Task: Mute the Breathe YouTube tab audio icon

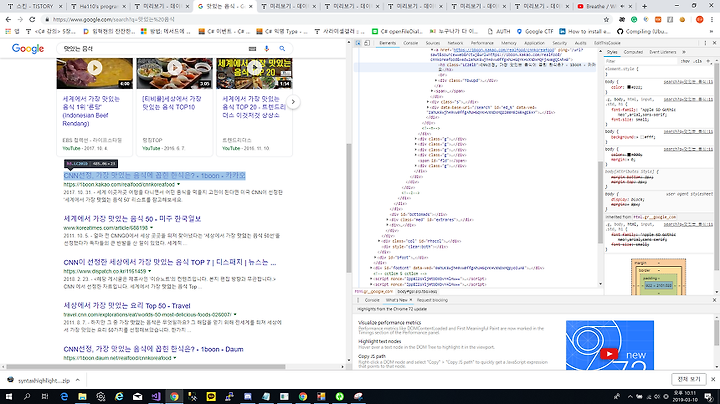Action: 622,6
